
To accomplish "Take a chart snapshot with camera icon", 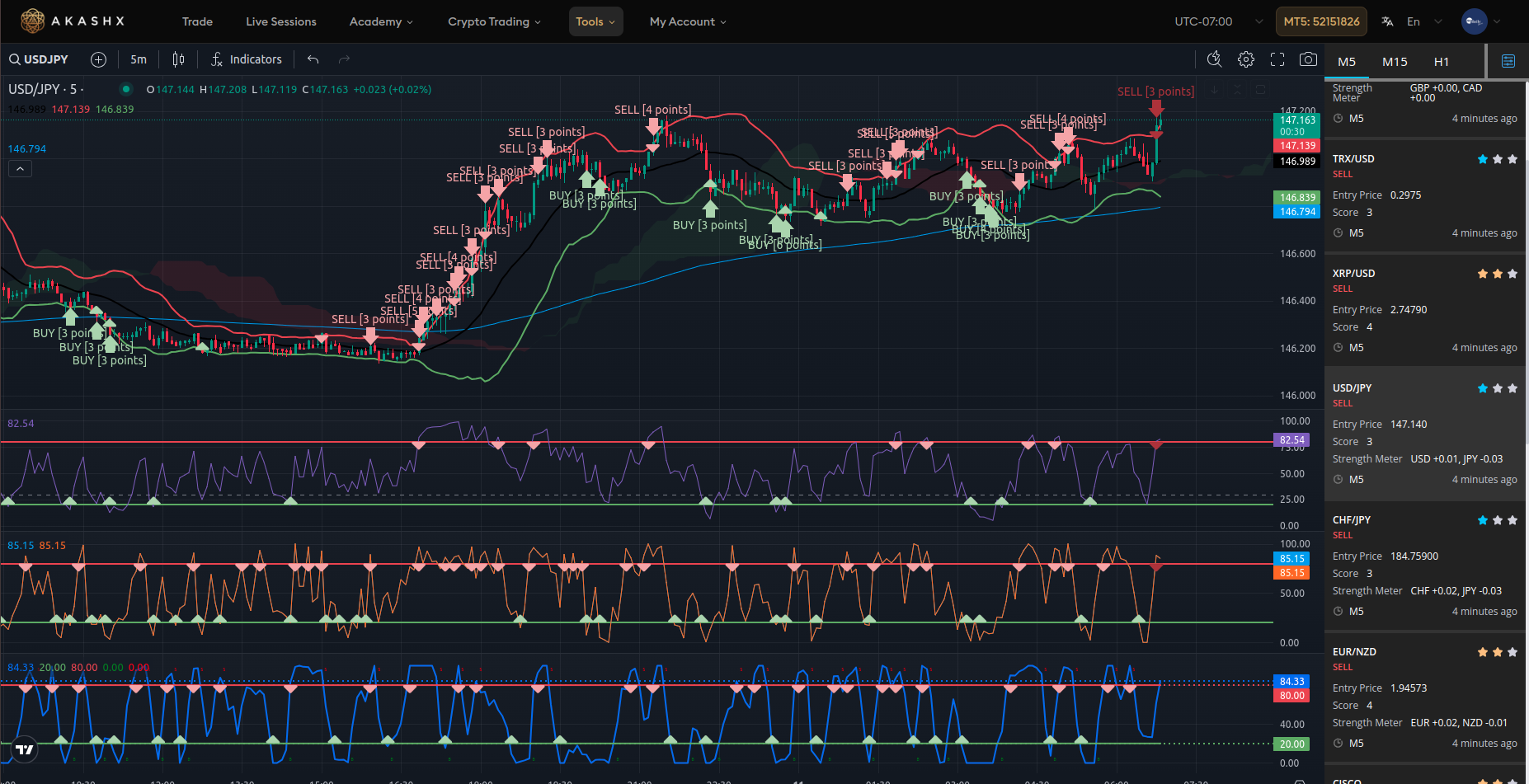I will (1308, 59).
